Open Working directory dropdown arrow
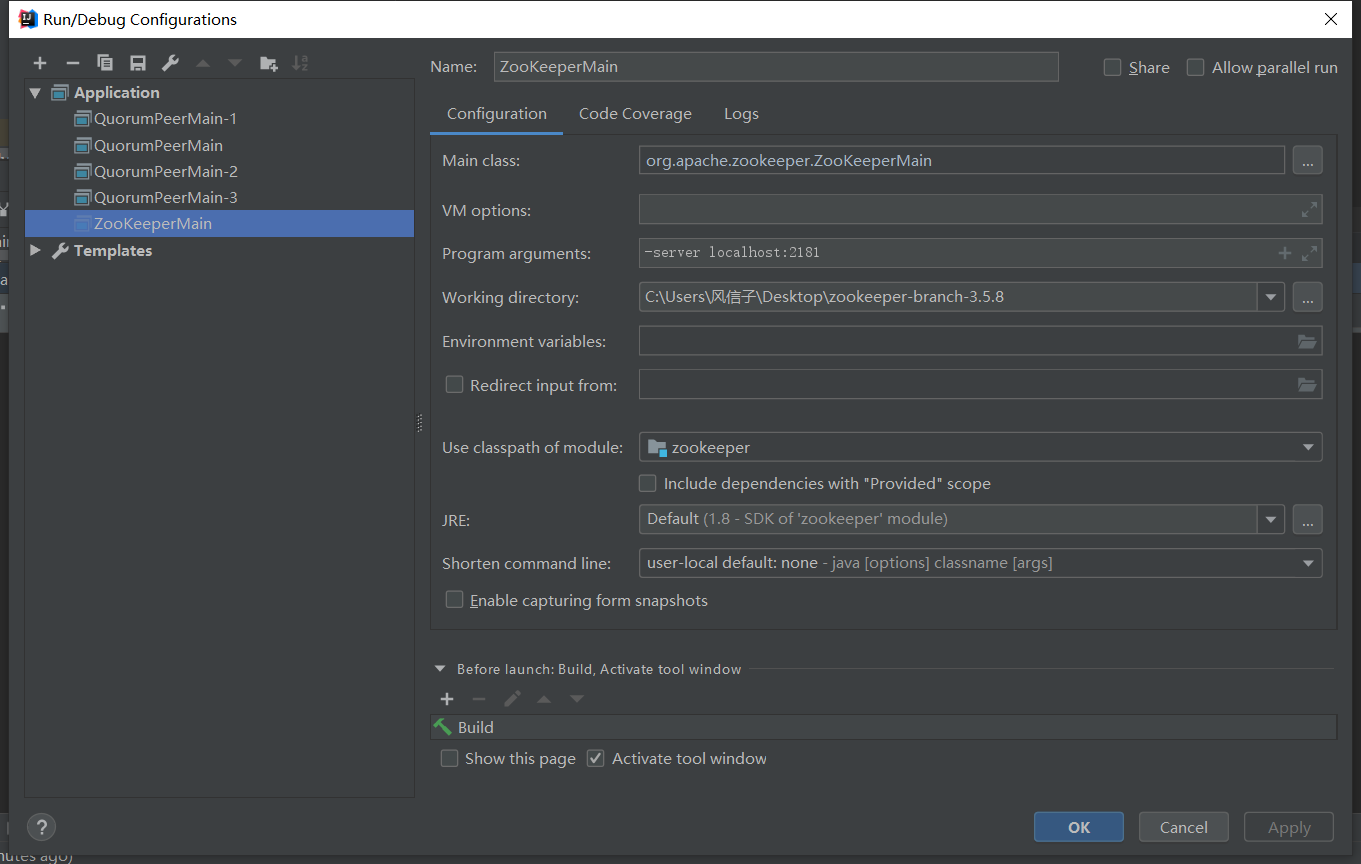This screenshot has width=1361, height=864. click(1271, 297)
